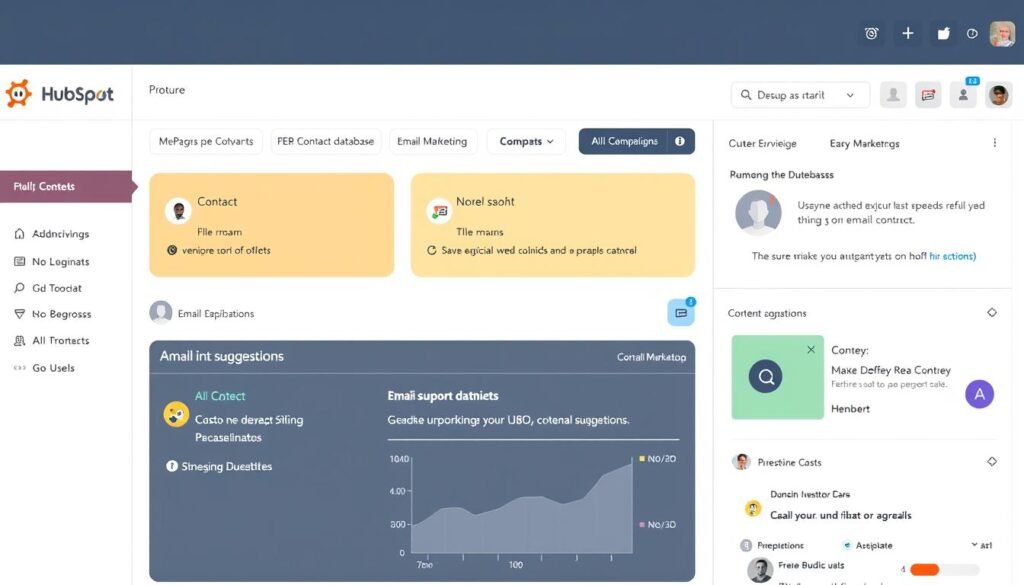Toggle the diamond marker beside Pirestine Casts
This screenshot has width=1024, height=585.
tap(992, 462)
